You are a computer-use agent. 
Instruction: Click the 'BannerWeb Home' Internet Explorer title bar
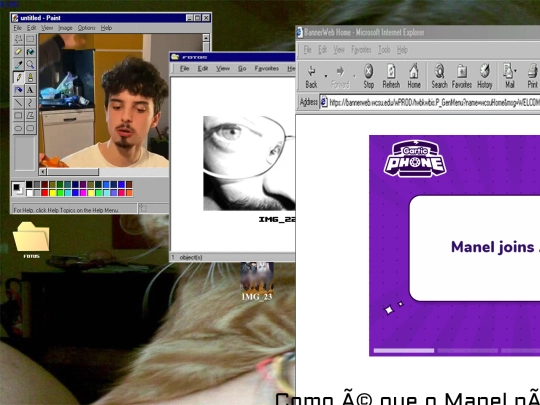click(x=418, y=32)
